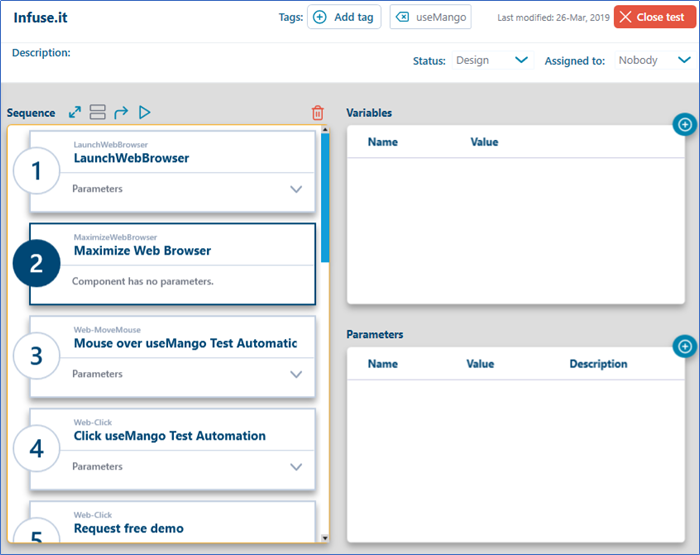Image resolution: width=700 pixels, height=555 pixels.
Task: Open the Status dropdown showing Design
Action: tap(492, 60)
